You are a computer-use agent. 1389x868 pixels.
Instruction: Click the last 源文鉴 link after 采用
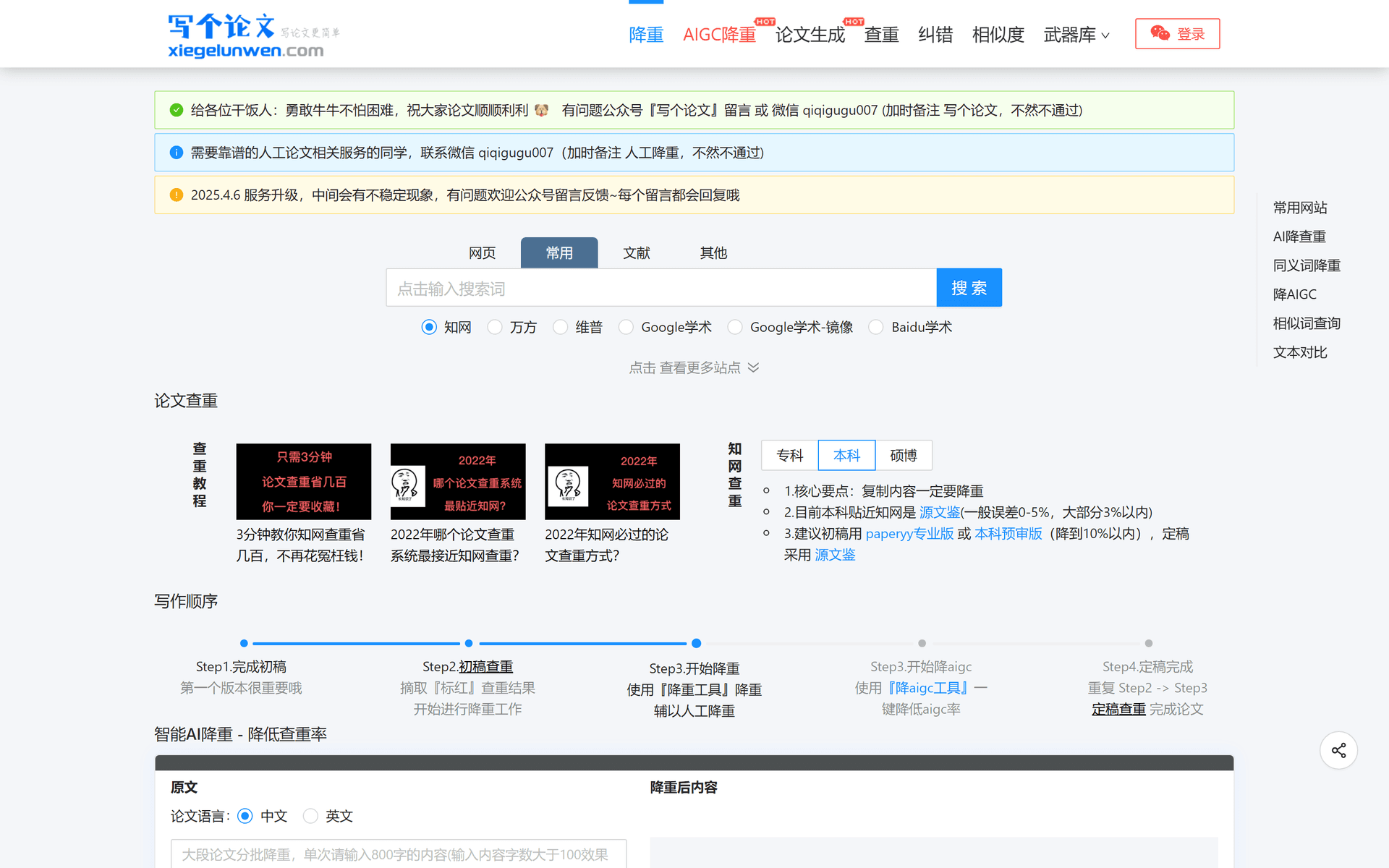[x=835, y=555]
